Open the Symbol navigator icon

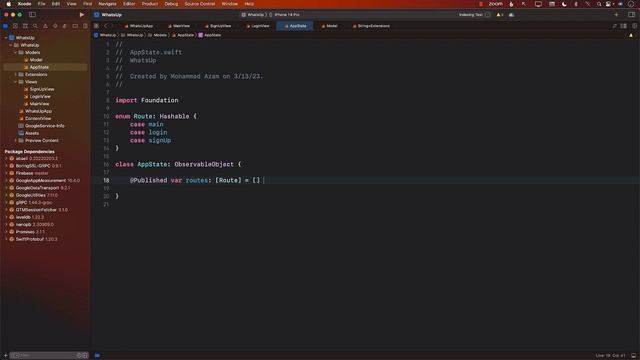point(25,26)
